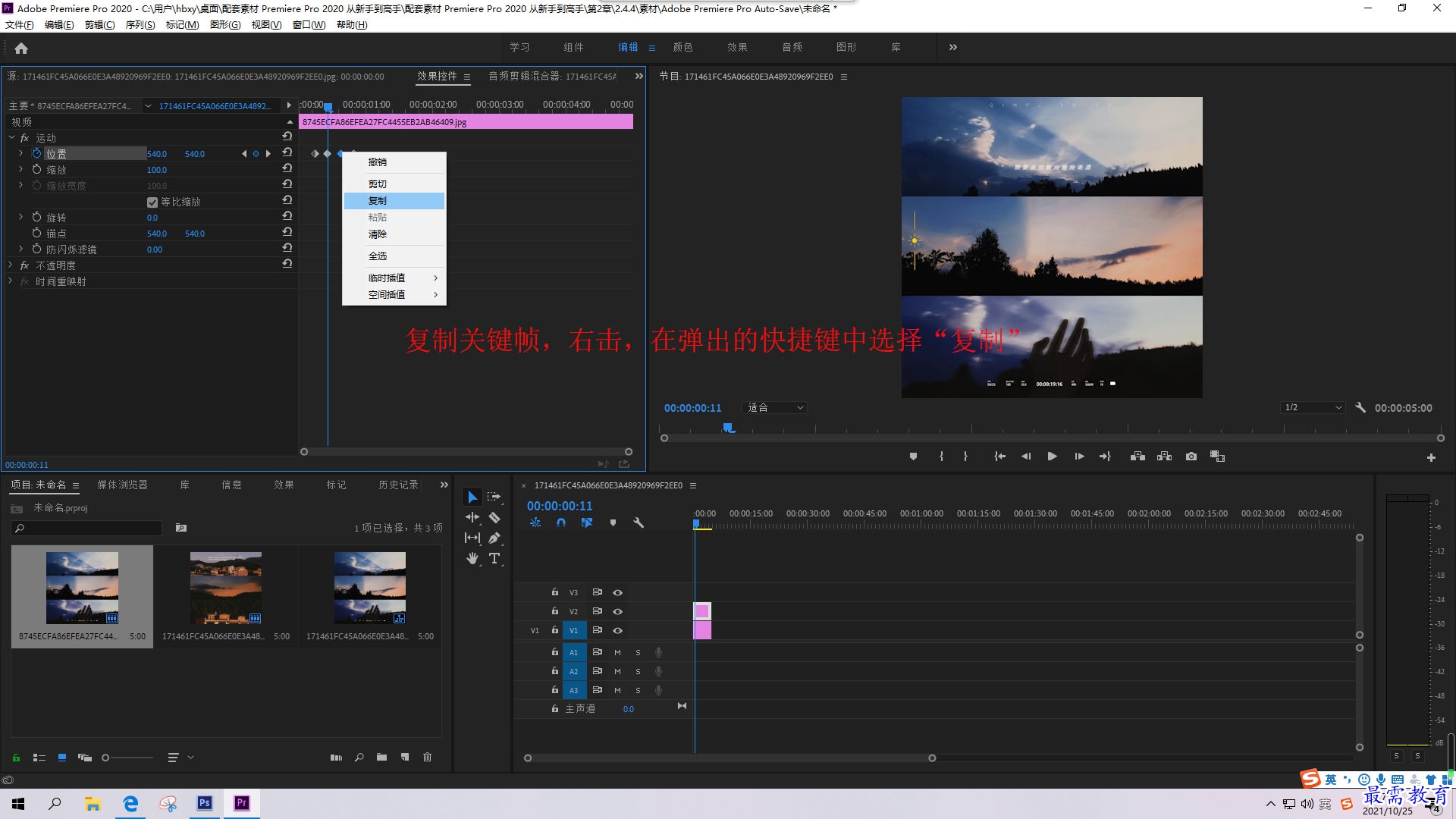
Task: Click Add Marker in Program Monitor
Action: [913, 457]
